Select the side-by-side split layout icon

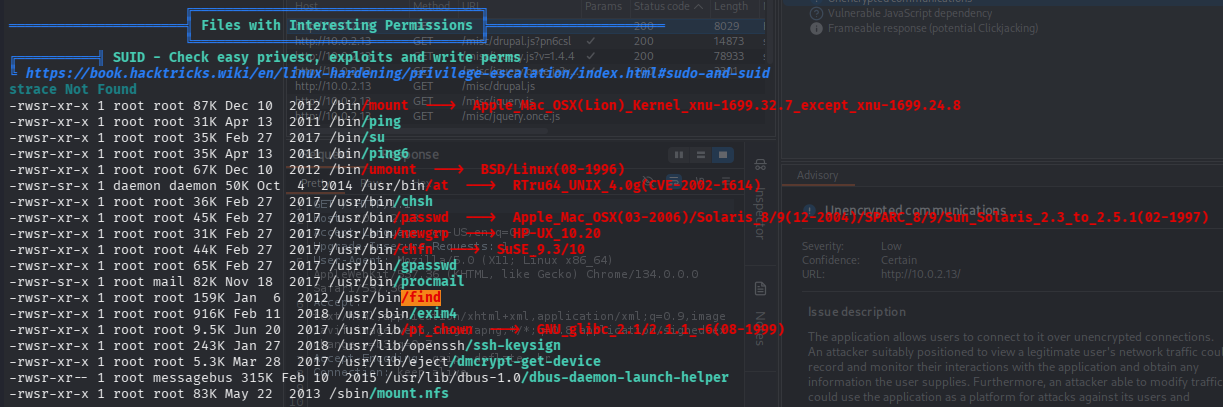pos(679,155)
